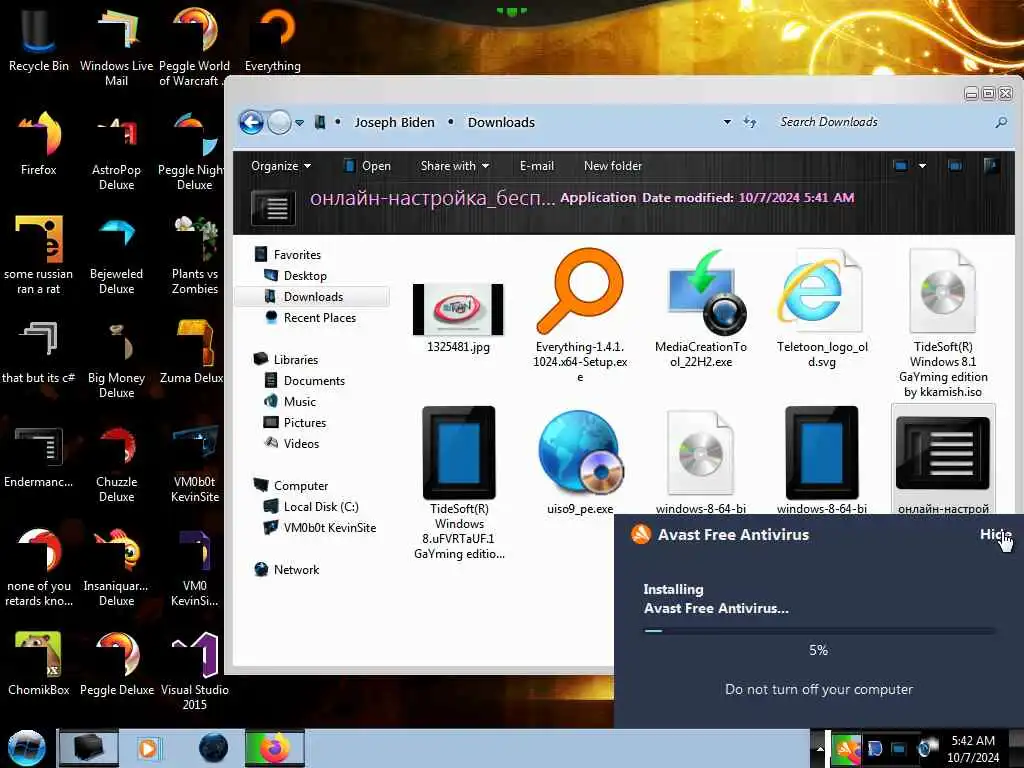The image size is (1024, 768).
Task: Select TideSoft Windows 8.1 GaYming edition iso
Action: pos(943,323)
